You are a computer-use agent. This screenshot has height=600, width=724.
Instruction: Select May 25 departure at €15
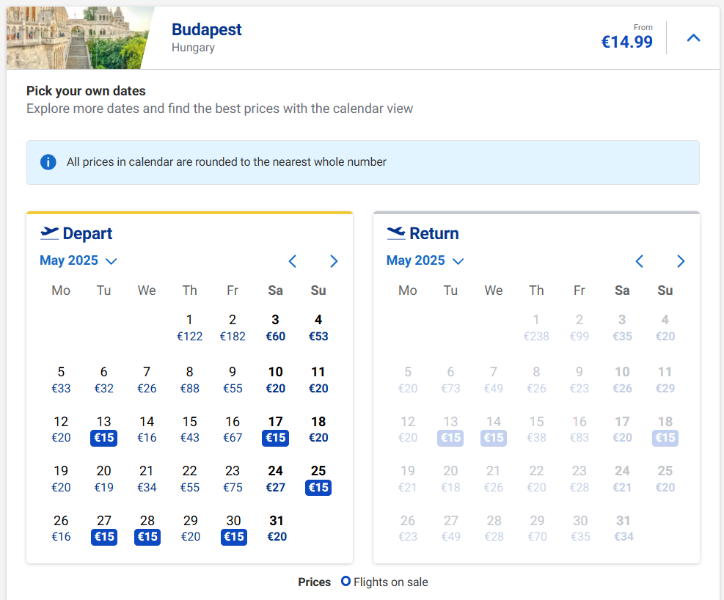coord(318,479)
